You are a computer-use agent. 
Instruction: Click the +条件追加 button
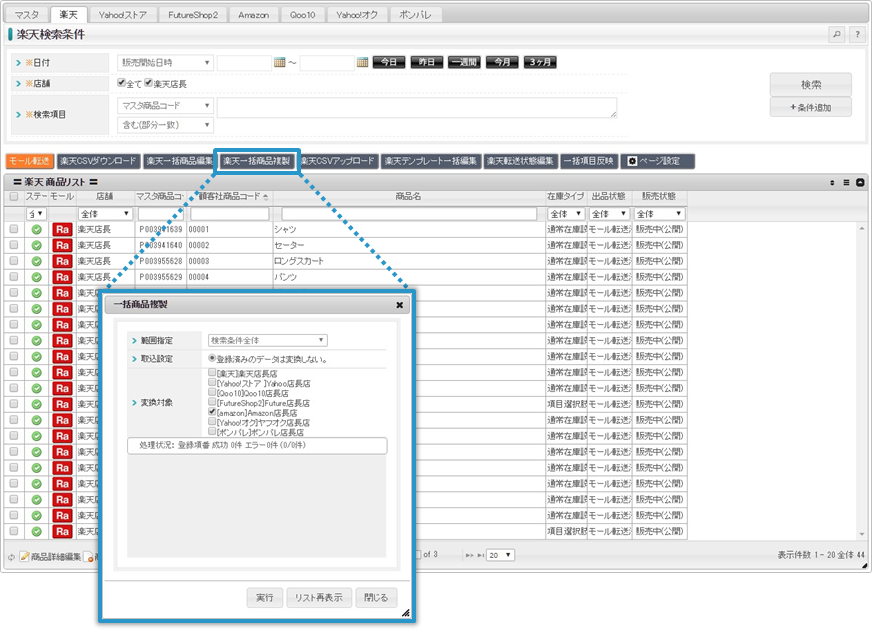click(x=810, y=107)
